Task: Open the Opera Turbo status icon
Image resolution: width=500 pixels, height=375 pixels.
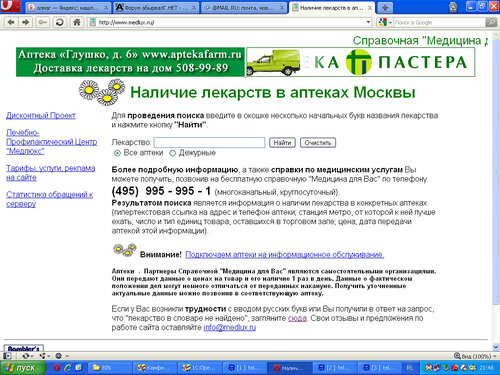Action: (x=59, y=356)
